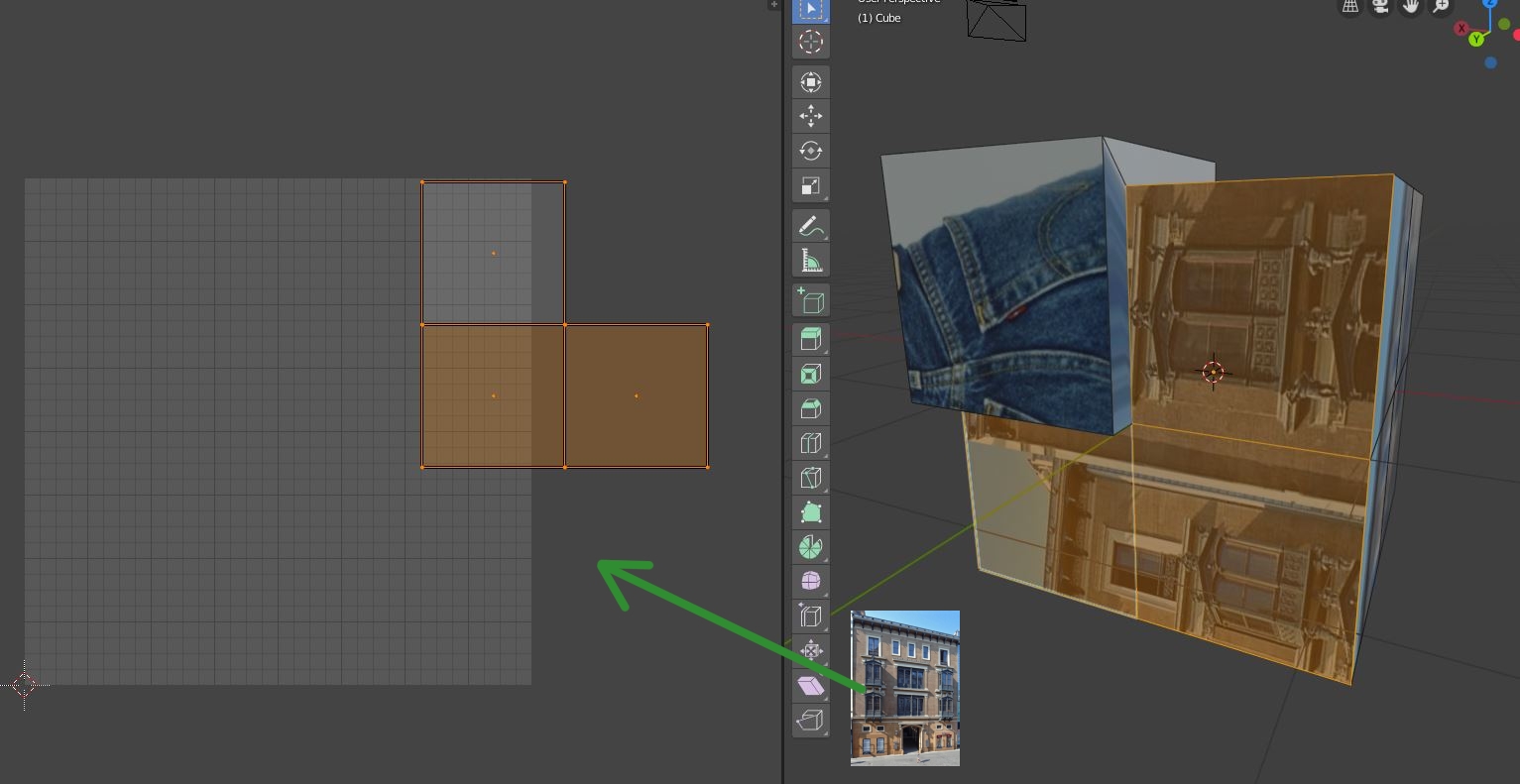1520x784 pixels.
Task: Activate the Rotate tool
Action: click(811, 151)
